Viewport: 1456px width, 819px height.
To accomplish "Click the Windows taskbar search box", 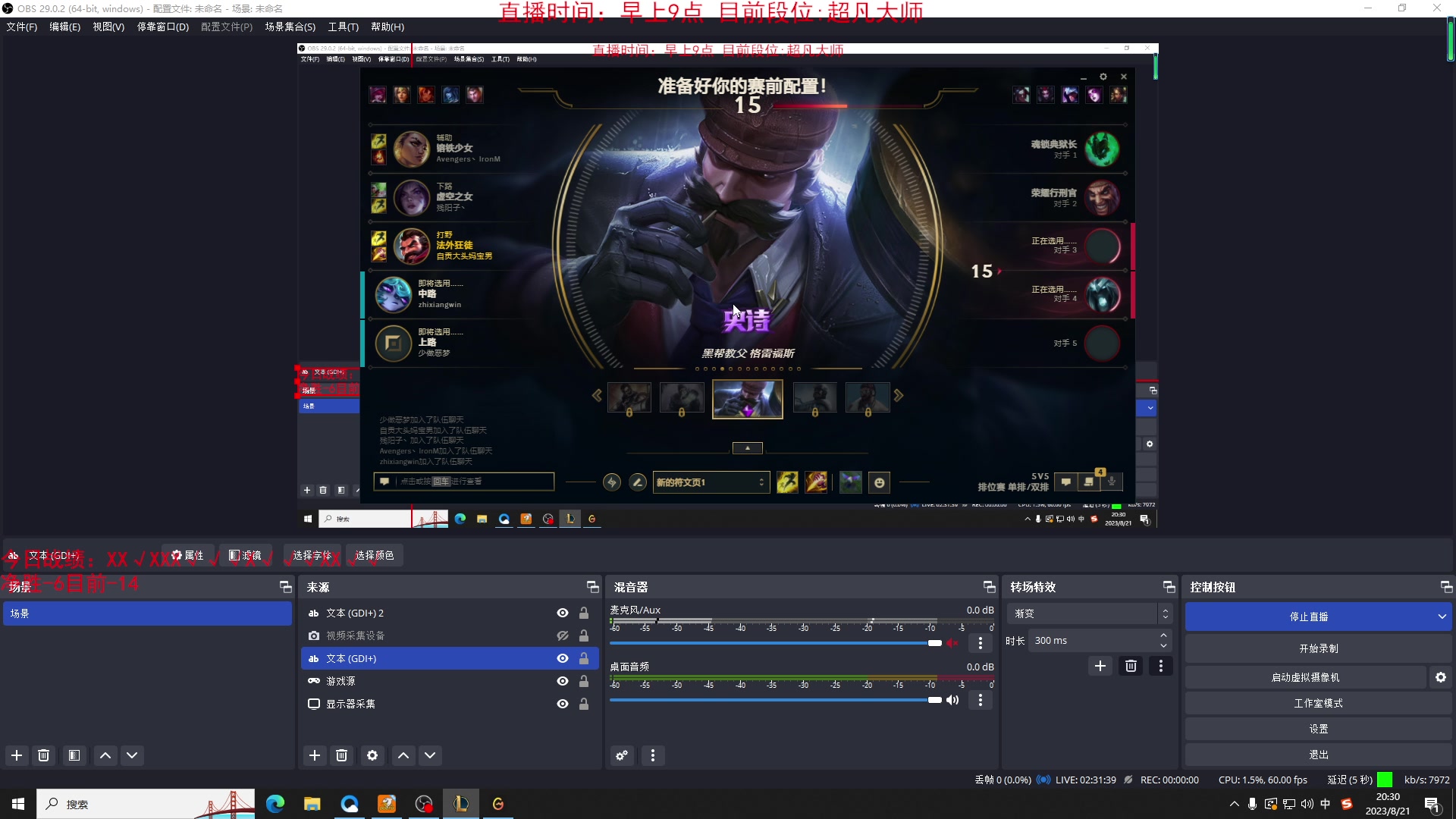I will (x=146, y=804).
